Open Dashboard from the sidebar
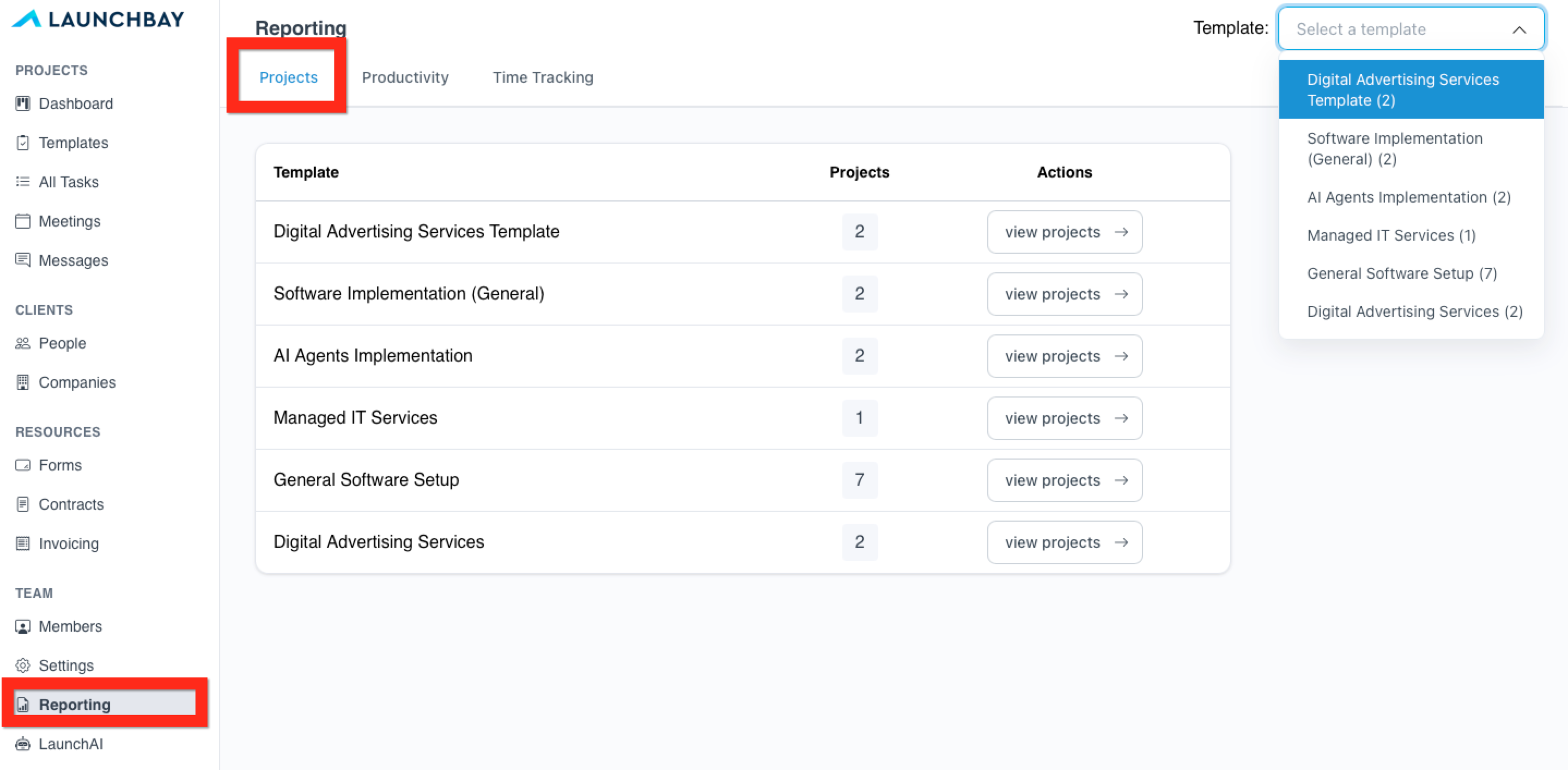 pyautogui.click(x=76, y=104)
